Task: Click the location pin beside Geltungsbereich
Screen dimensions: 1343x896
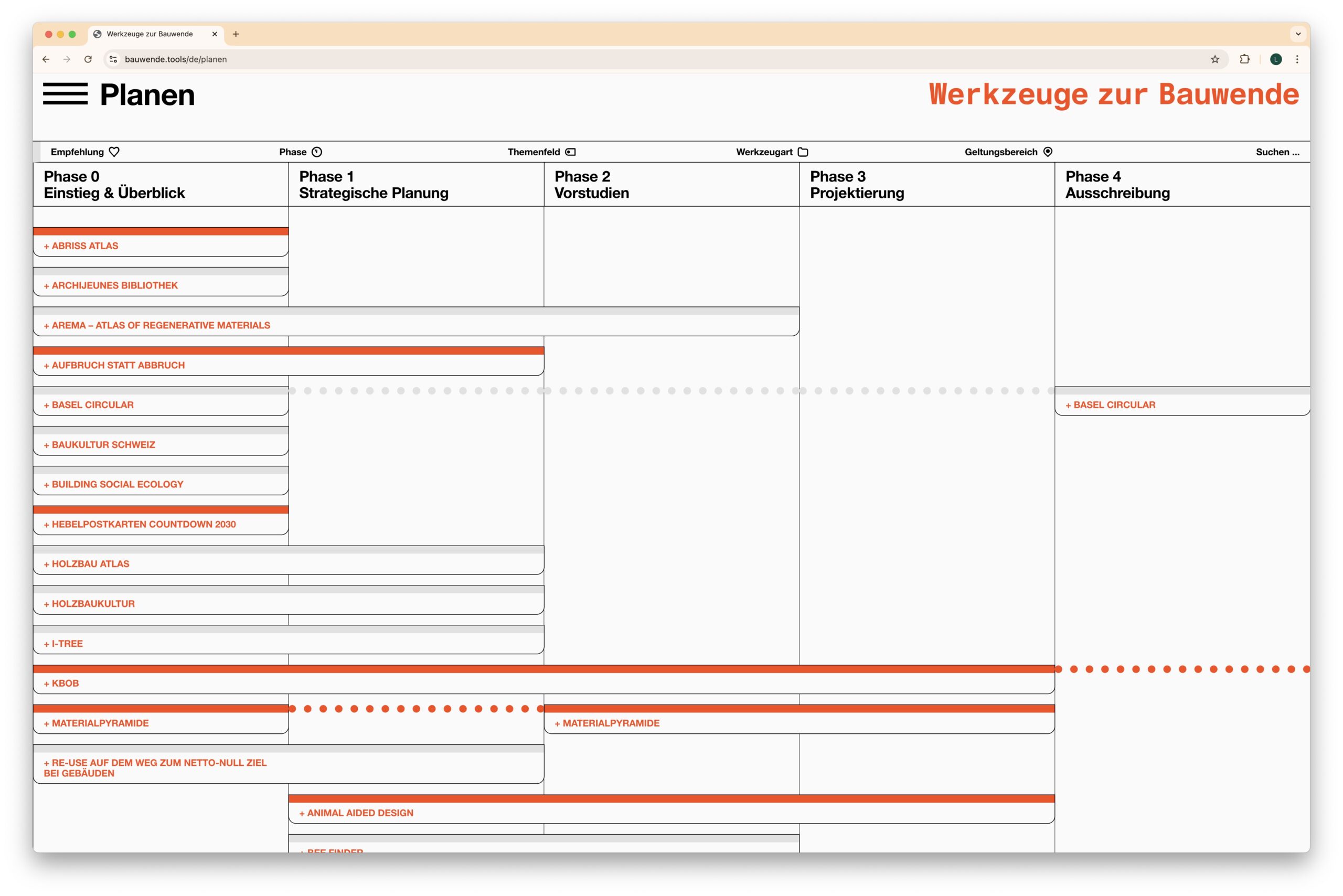Action: (x=1048, y=152)
